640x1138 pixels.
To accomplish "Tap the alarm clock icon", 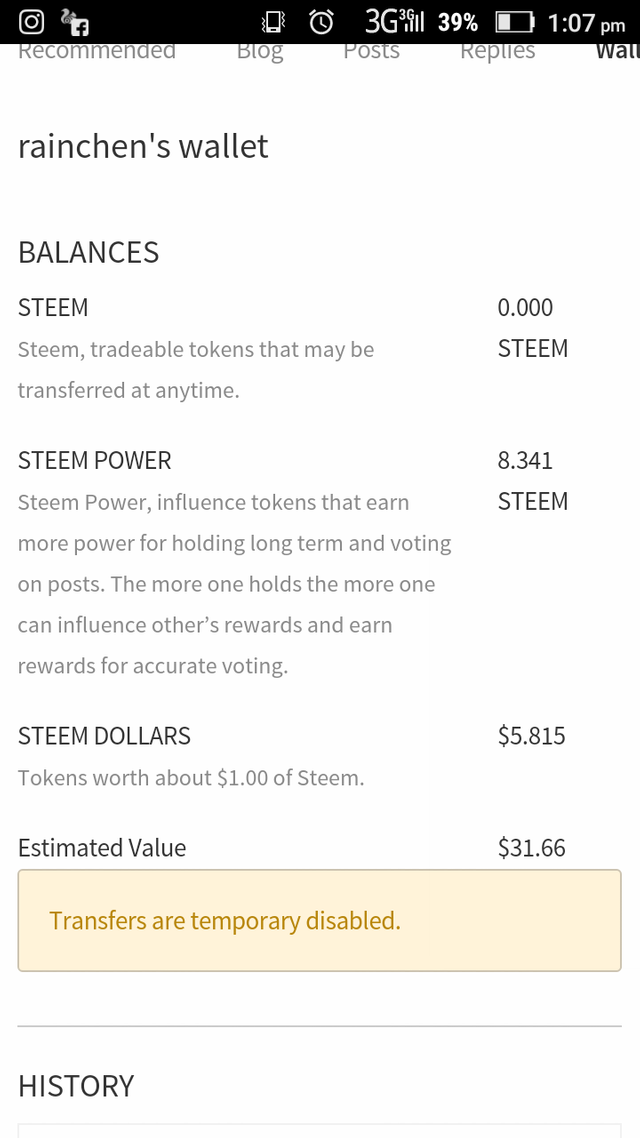I will point(321,22).
